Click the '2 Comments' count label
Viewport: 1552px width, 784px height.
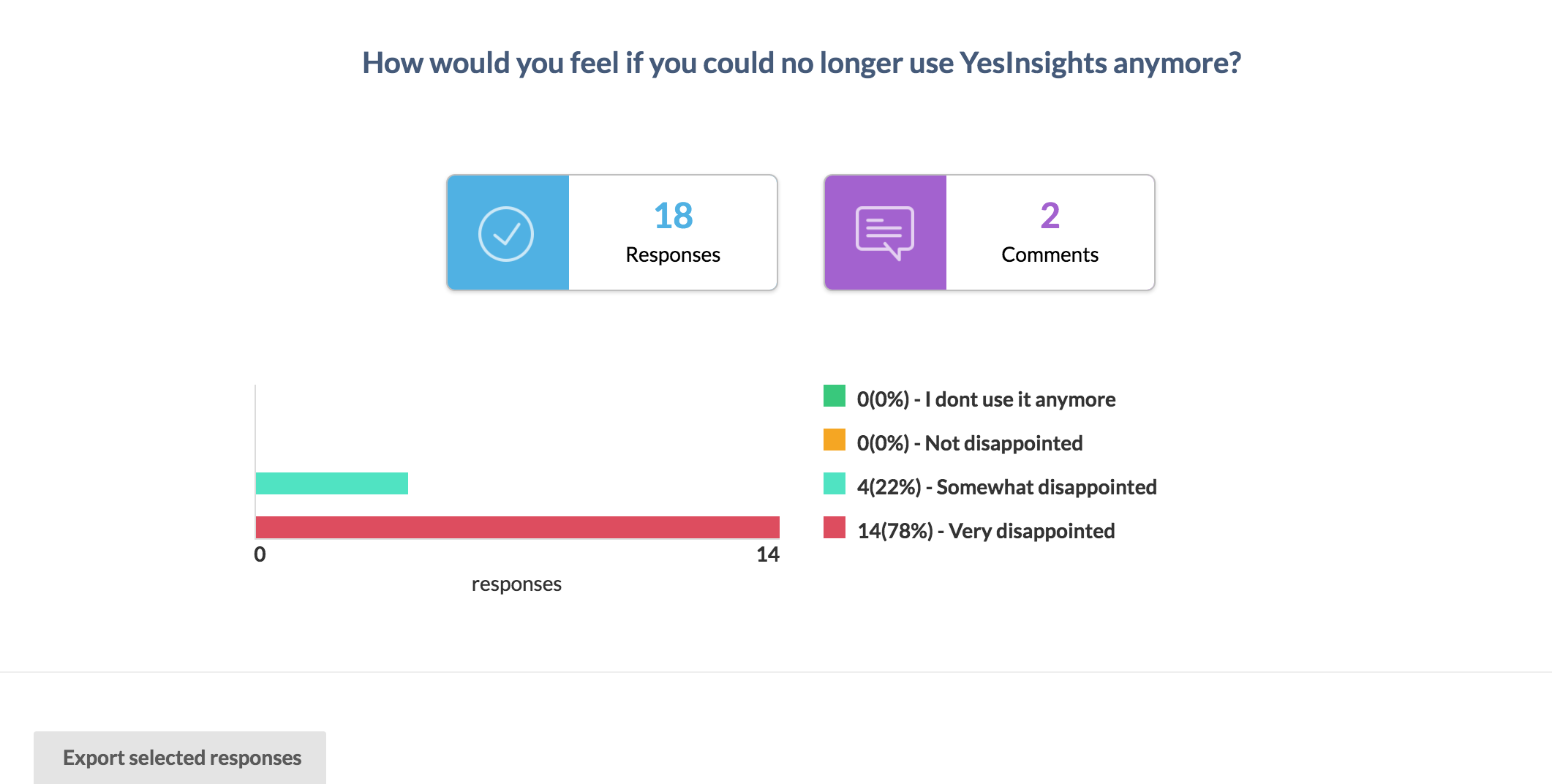[1049, 234]
